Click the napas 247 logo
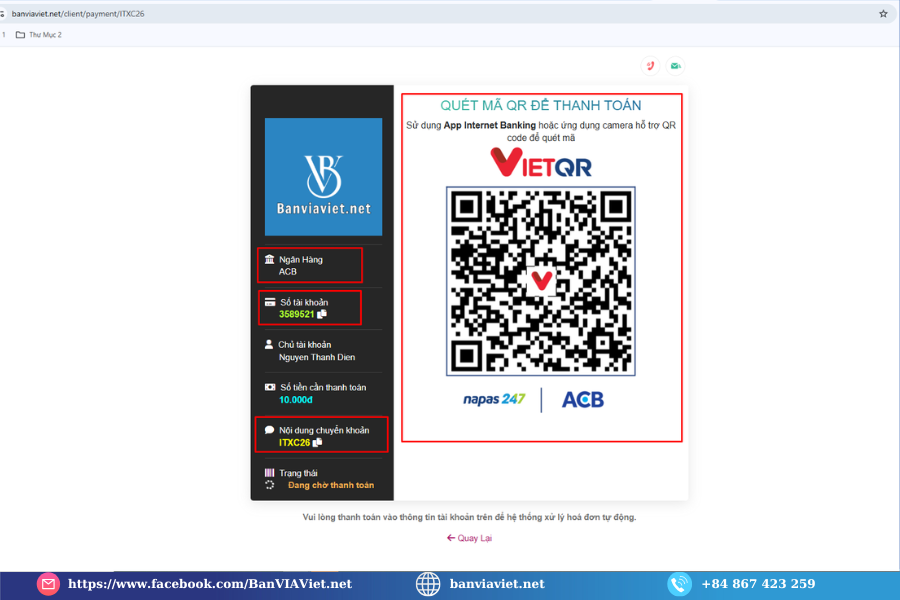Viewport: 900px width, 600px height. 494,399
